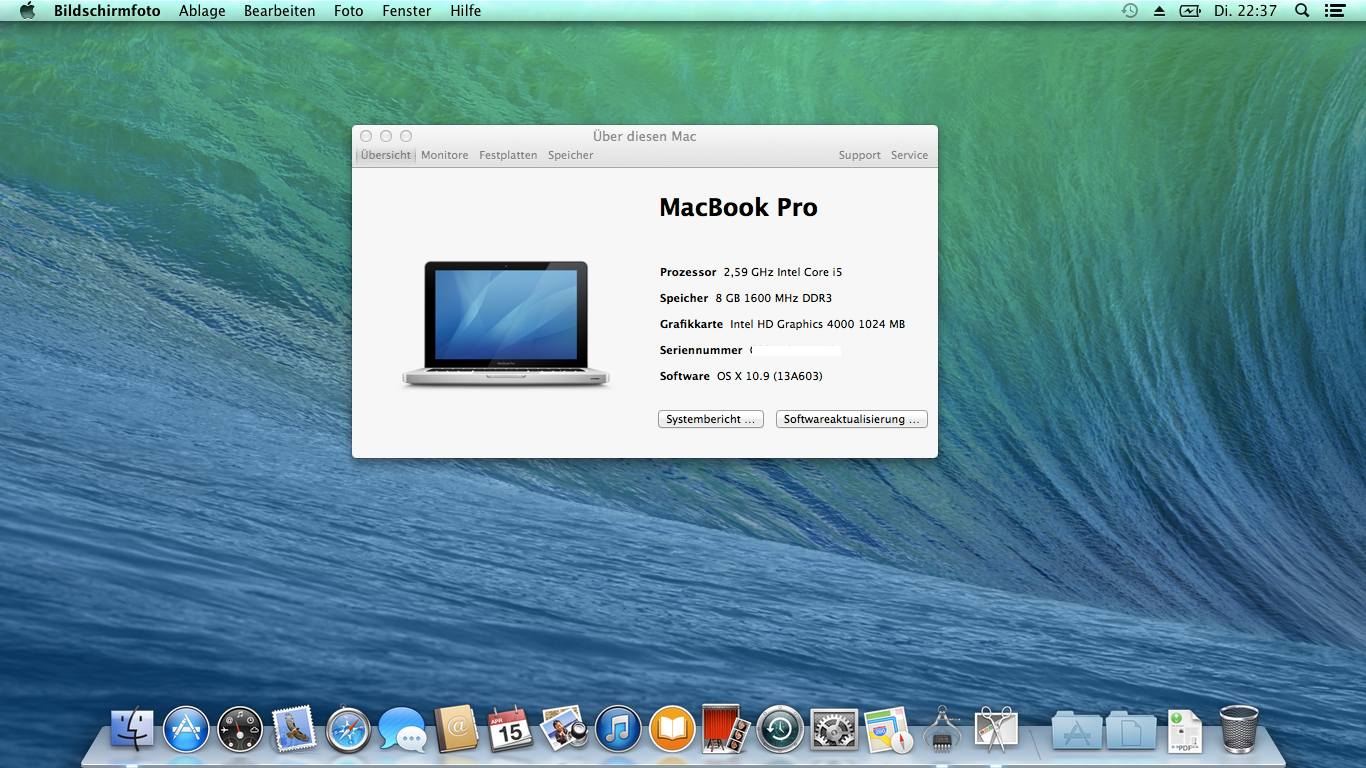Open the Support section
The image size is (1366, 768).
[x=860, y=155]
